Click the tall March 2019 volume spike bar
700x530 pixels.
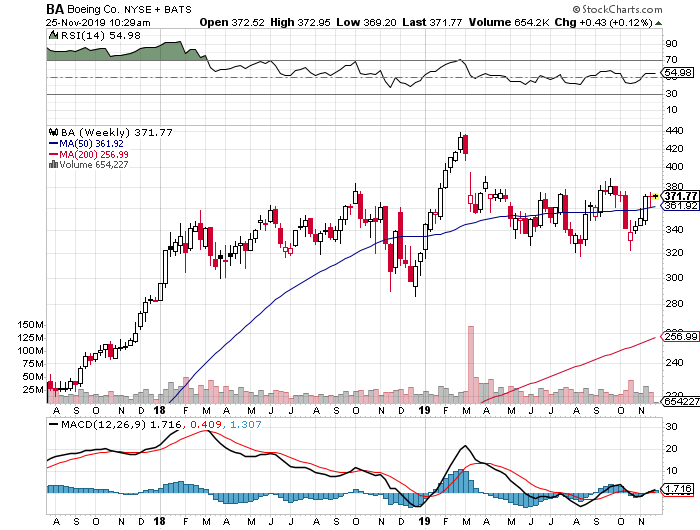471,364
